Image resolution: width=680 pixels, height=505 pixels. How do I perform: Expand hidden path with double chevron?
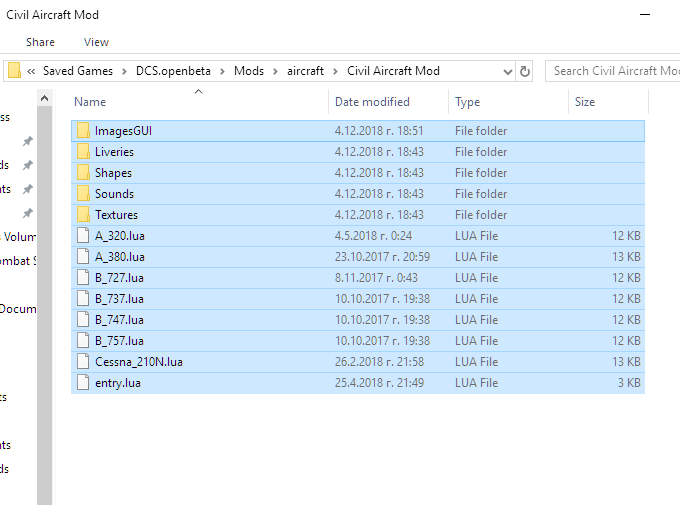click(x=31, y=72)
